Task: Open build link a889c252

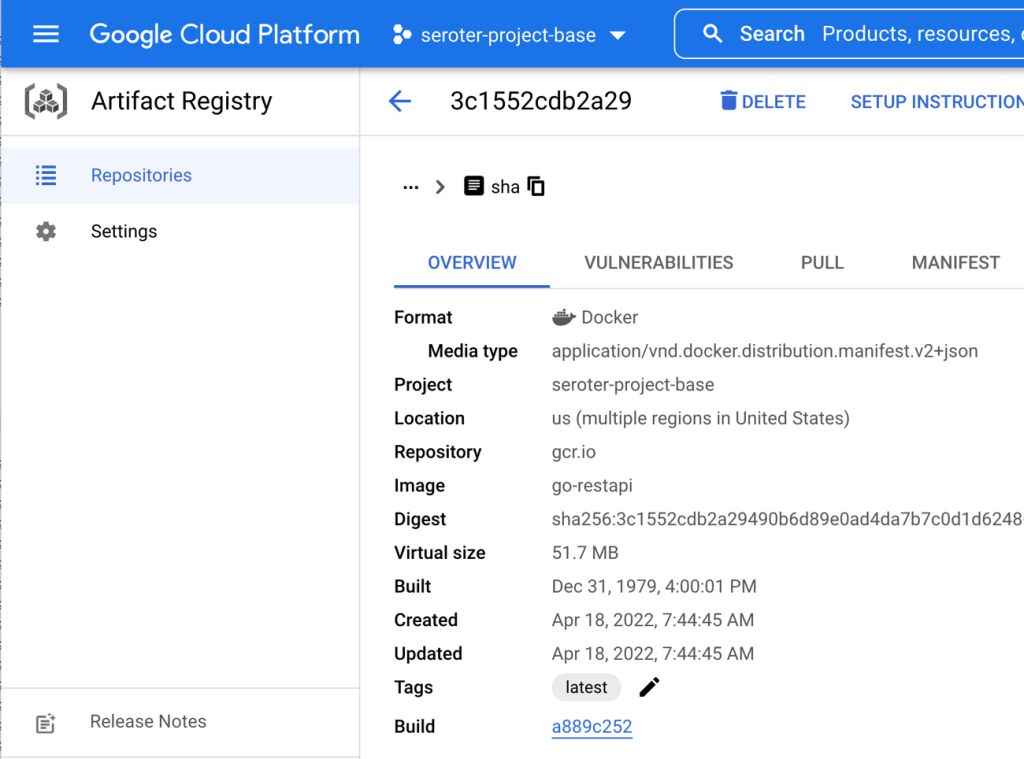Action: [592, 727]
